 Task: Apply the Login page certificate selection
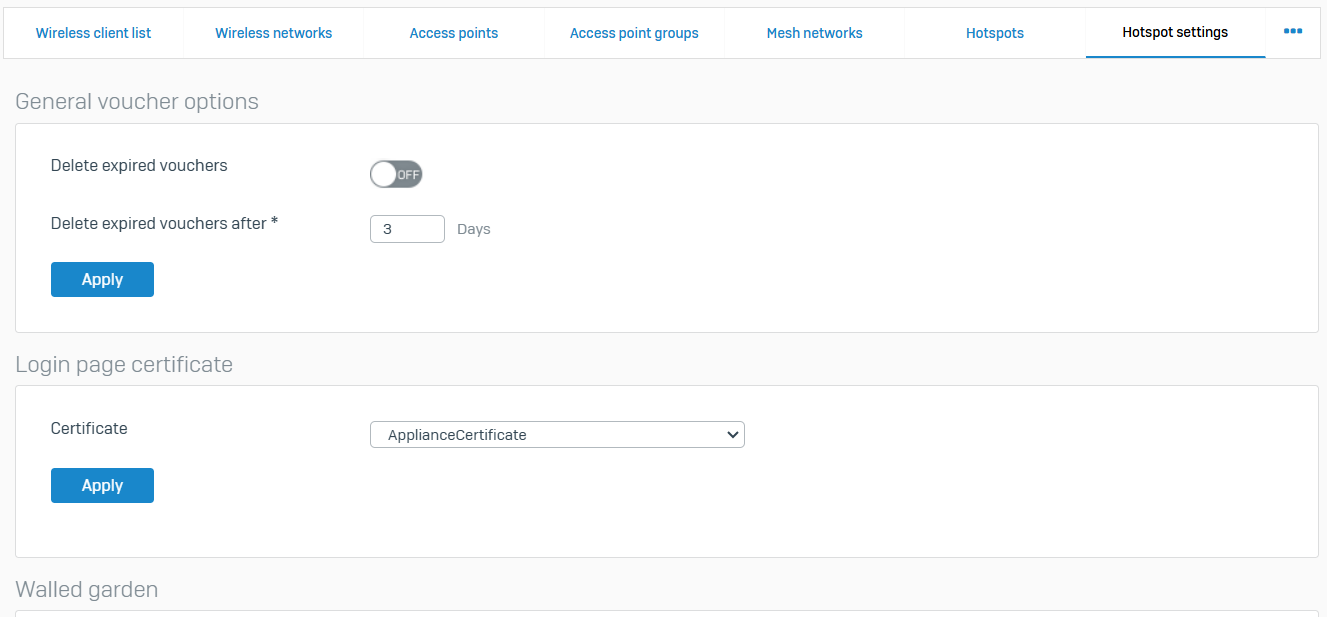(x=102, y=486)
